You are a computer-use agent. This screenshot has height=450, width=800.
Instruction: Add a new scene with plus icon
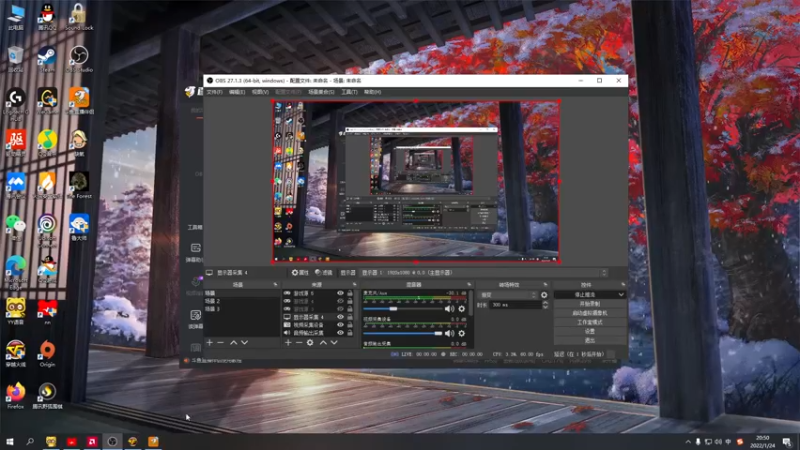(x=209, y=342)
